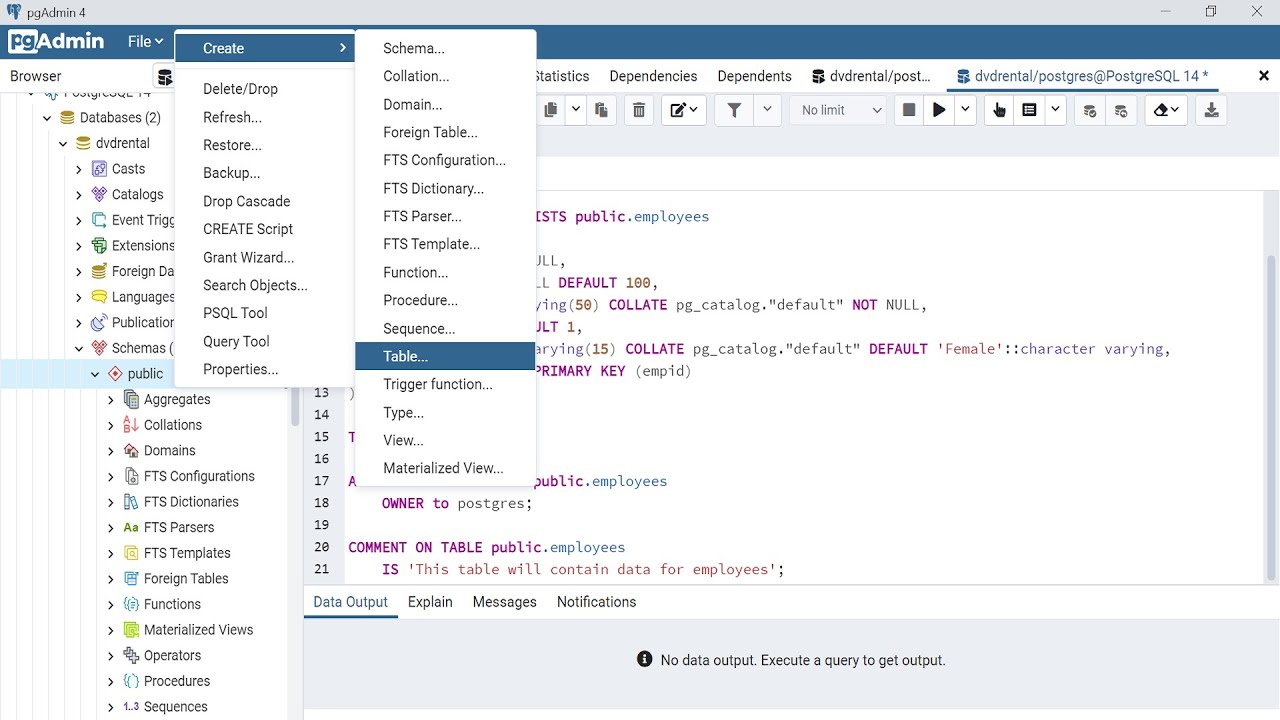Select Delete/Drop in the context menu
The image size is (1280, 720).
[264, 89]
